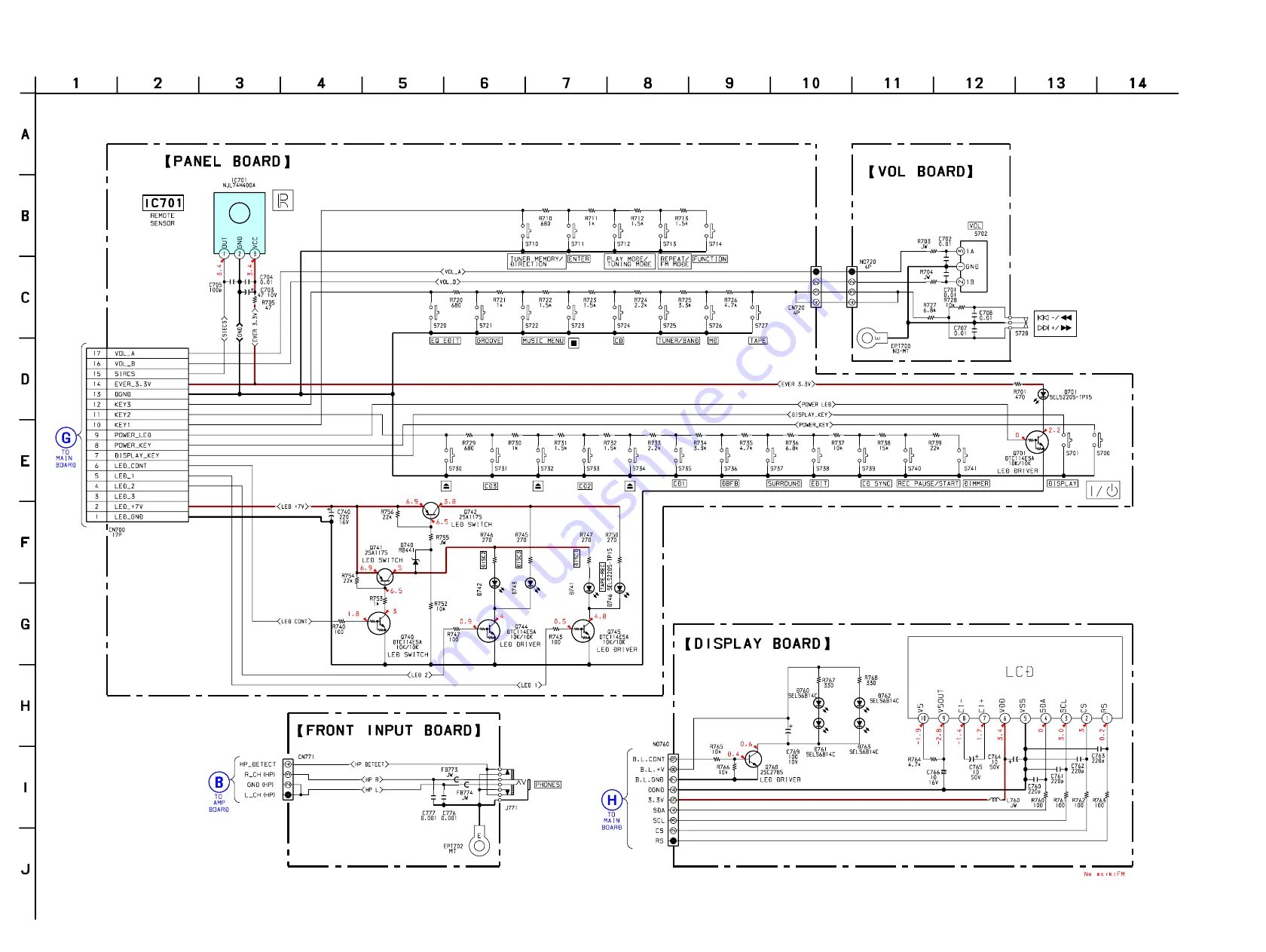
Task: Click pin 17 VOL_A in connector table
Action: click(x=137, y=354)
